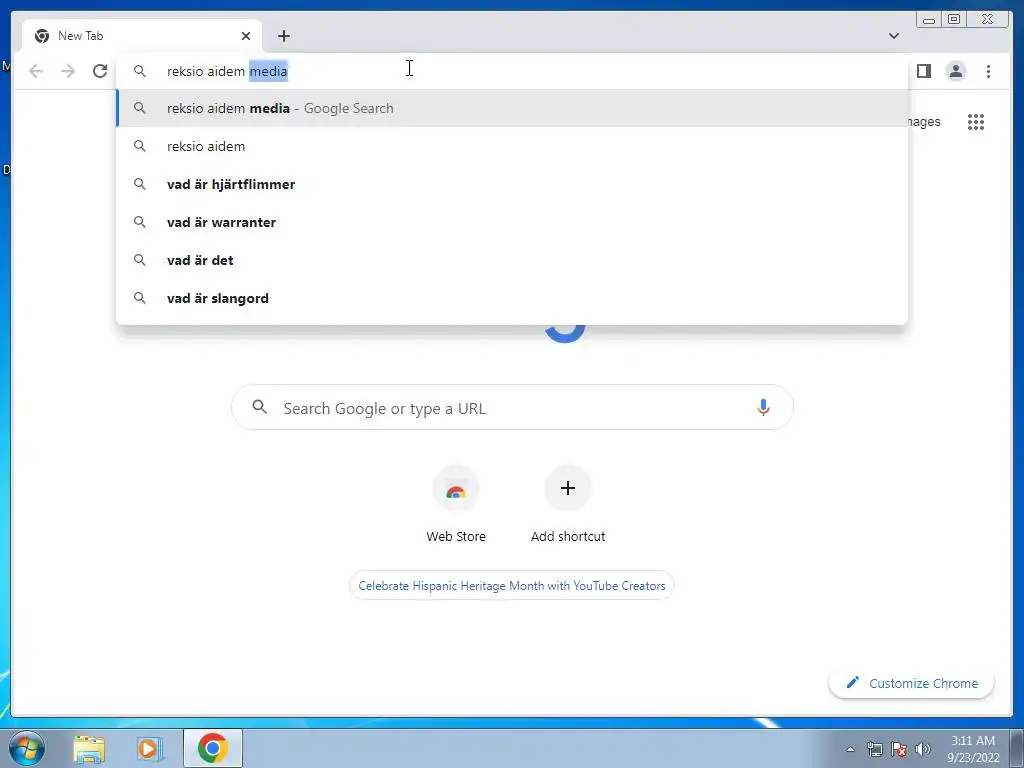Click the browser Forward arrow
The width and height of the screenshot is (1024, 768).
click(x=68, y=71)
